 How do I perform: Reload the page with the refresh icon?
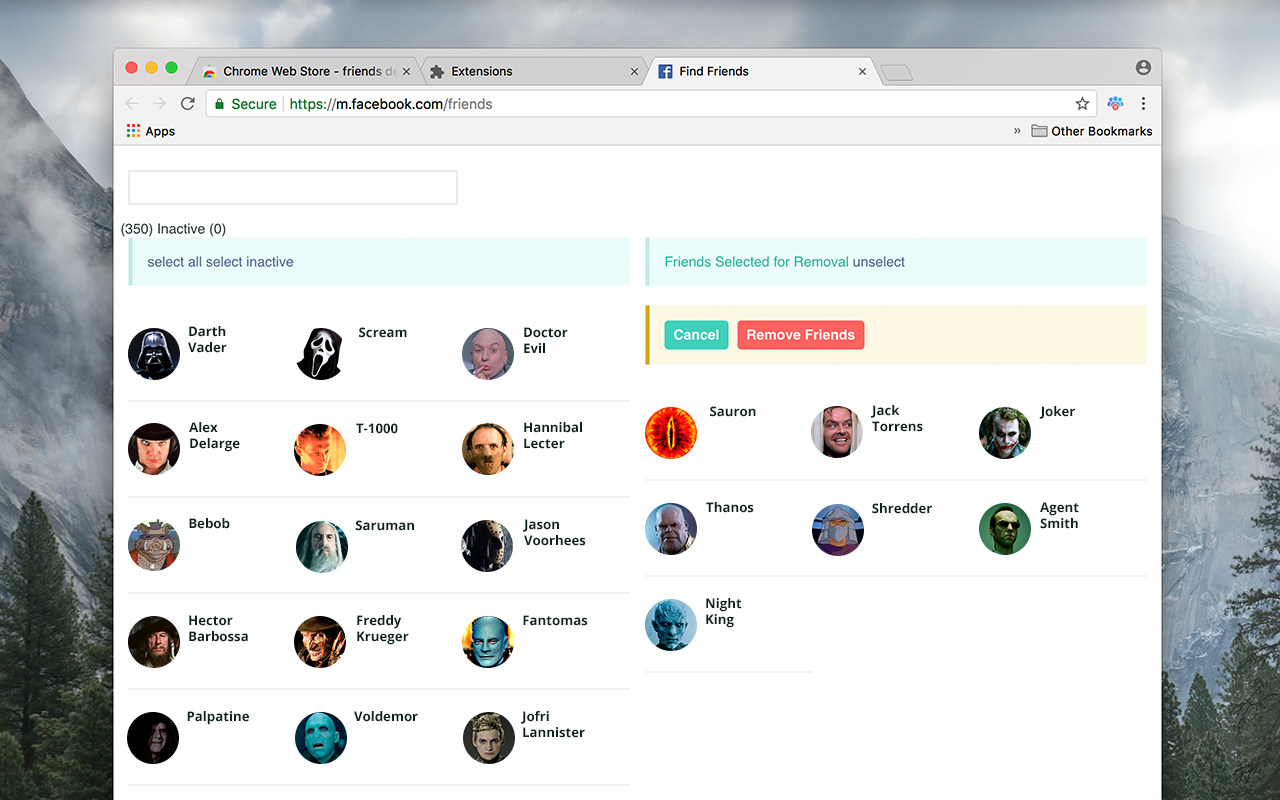[187, 104]
